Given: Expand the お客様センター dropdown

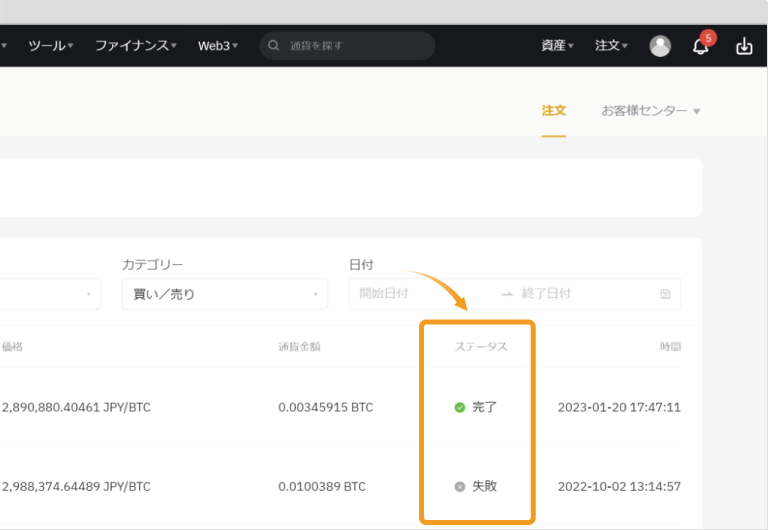Looking at the screenshot, I should 650,111.
